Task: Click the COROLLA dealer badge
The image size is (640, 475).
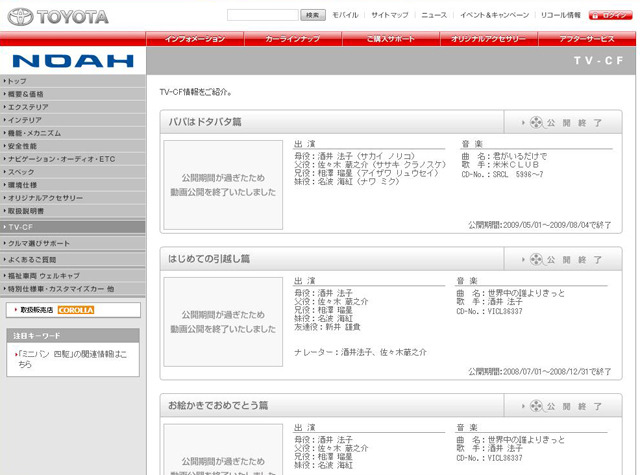Action: tap(76, 310)
